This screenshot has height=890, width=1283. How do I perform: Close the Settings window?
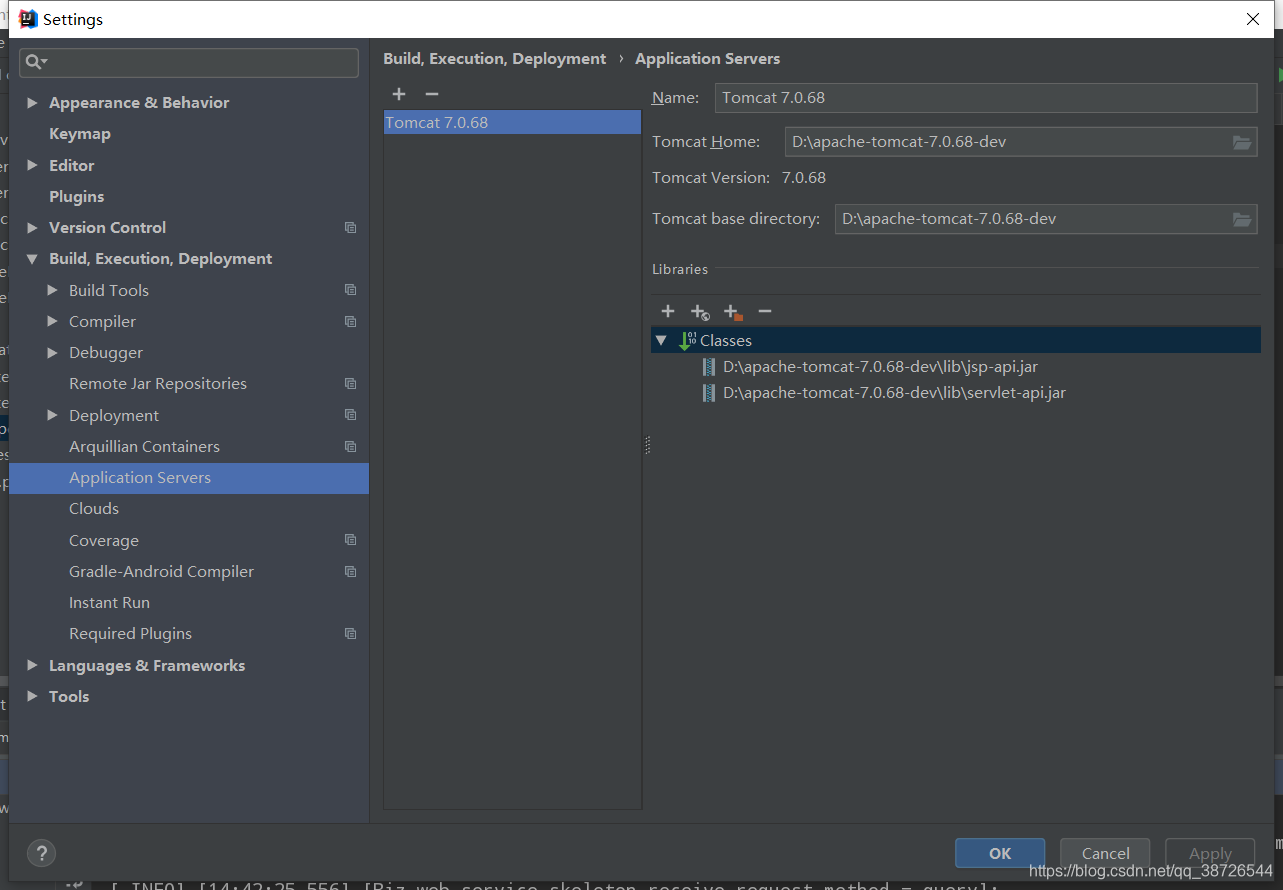1253,19
